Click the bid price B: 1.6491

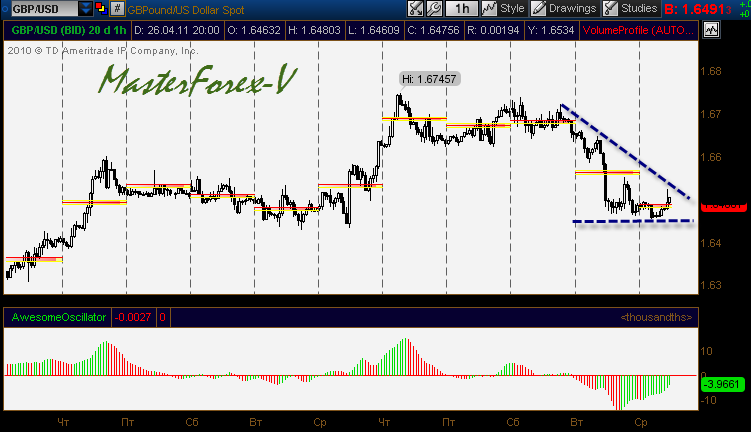pyautogui.click(x=698, y=9)
